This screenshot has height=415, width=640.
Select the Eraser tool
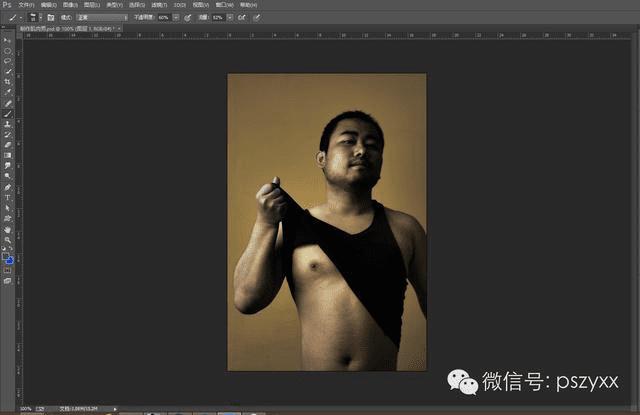(x=7, y=145)
